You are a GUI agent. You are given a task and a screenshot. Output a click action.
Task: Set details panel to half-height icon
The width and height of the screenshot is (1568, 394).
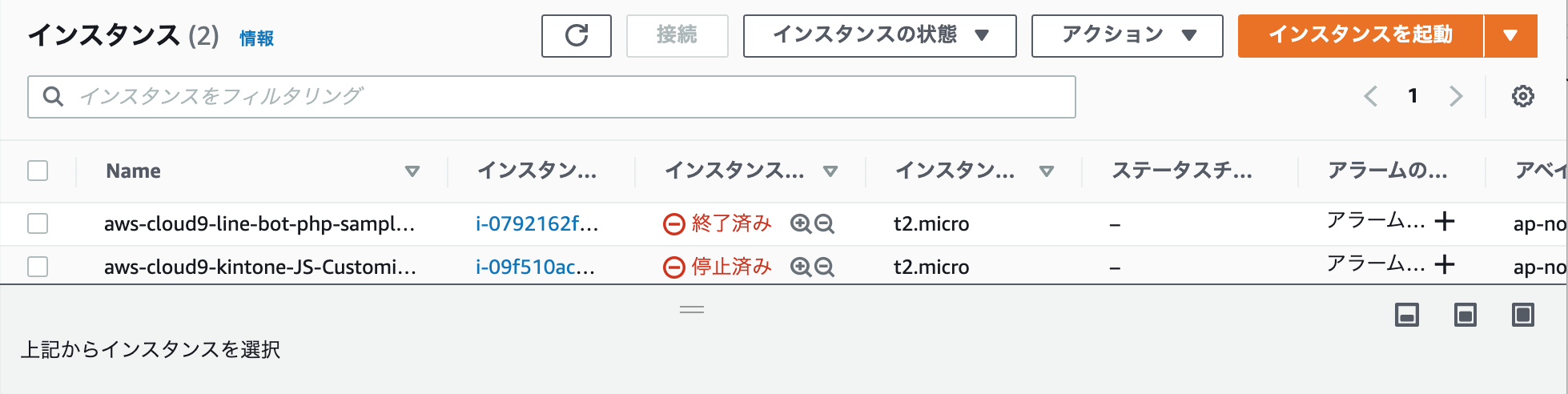point(1465,315)
